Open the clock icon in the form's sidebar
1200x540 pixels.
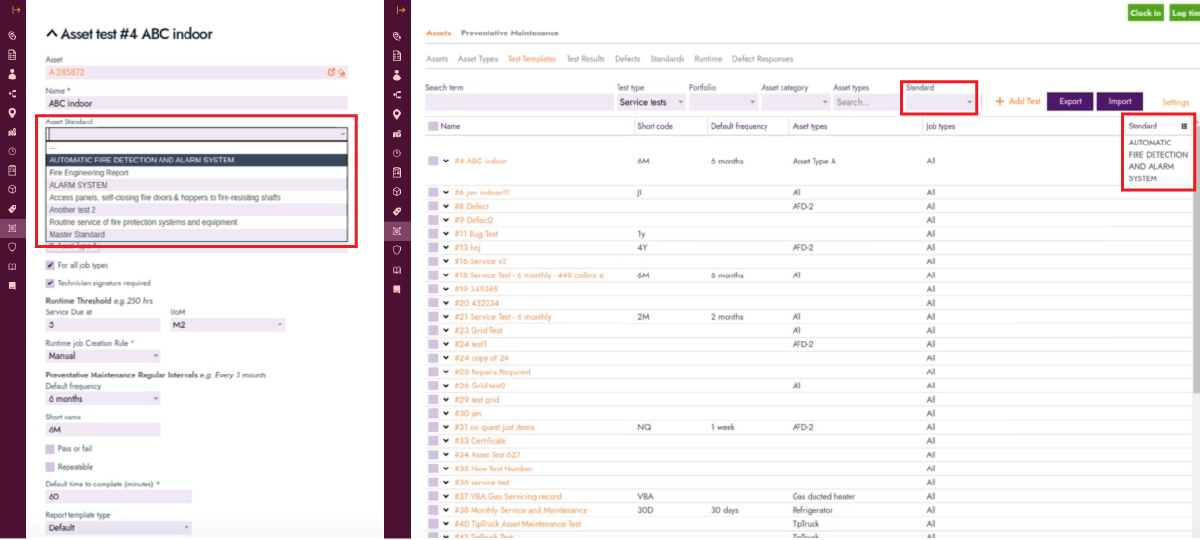click(x=13, y=151)
